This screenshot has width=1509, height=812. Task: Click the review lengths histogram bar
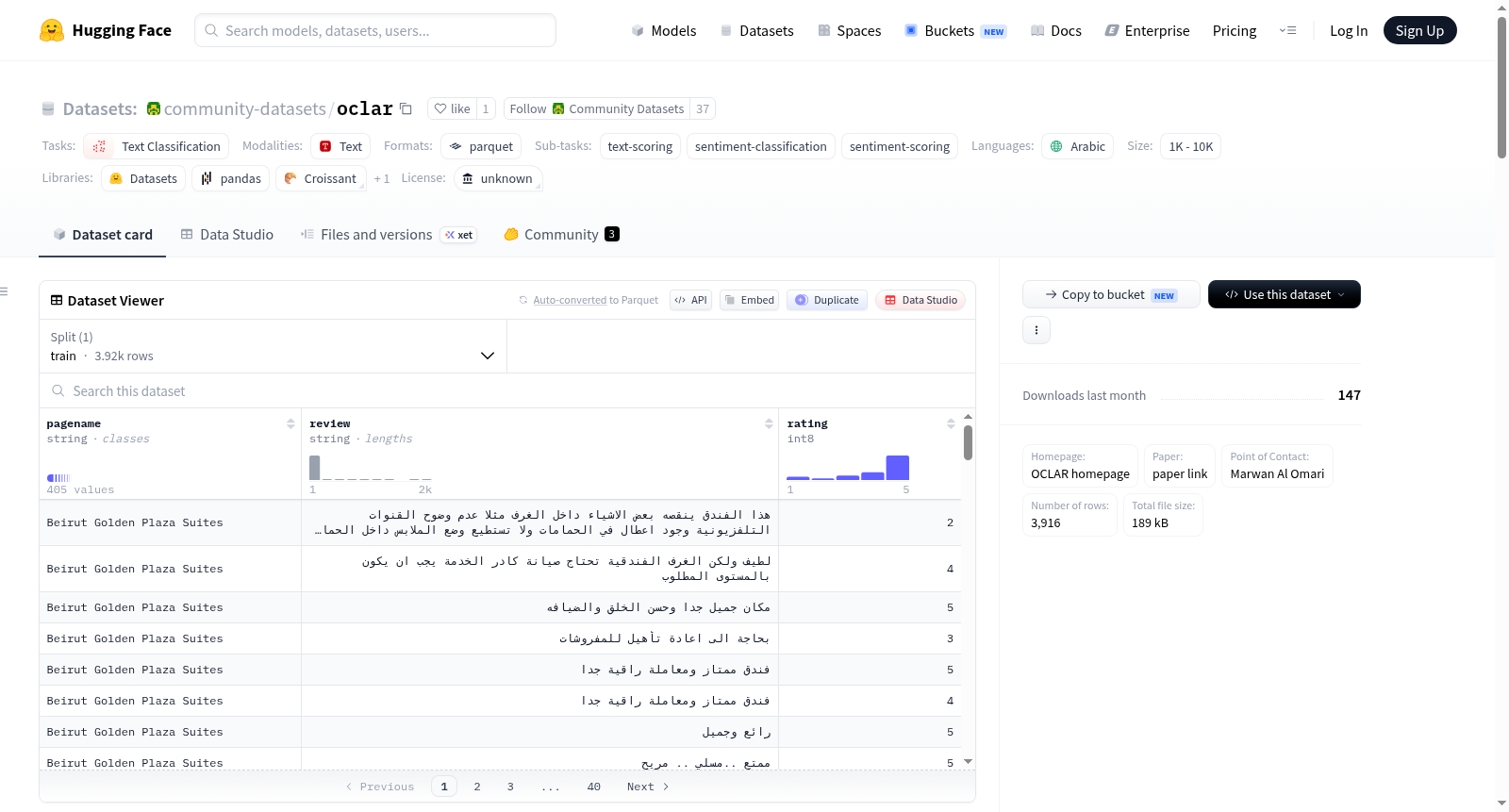[315, 468]
